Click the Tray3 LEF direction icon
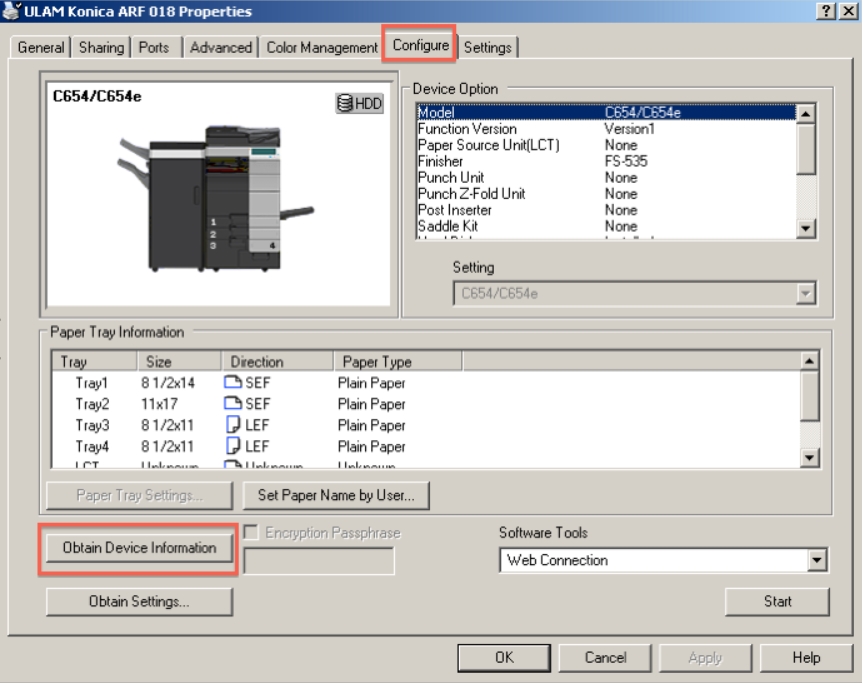 [233, 425]
